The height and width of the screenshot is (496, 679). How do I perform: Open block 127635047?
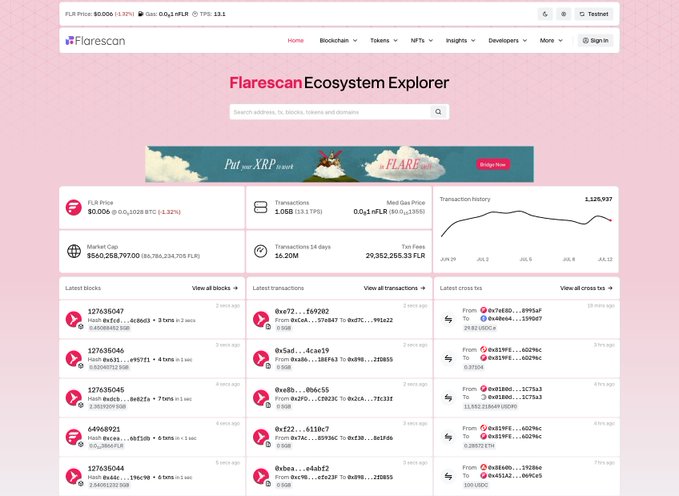[106, 311]
